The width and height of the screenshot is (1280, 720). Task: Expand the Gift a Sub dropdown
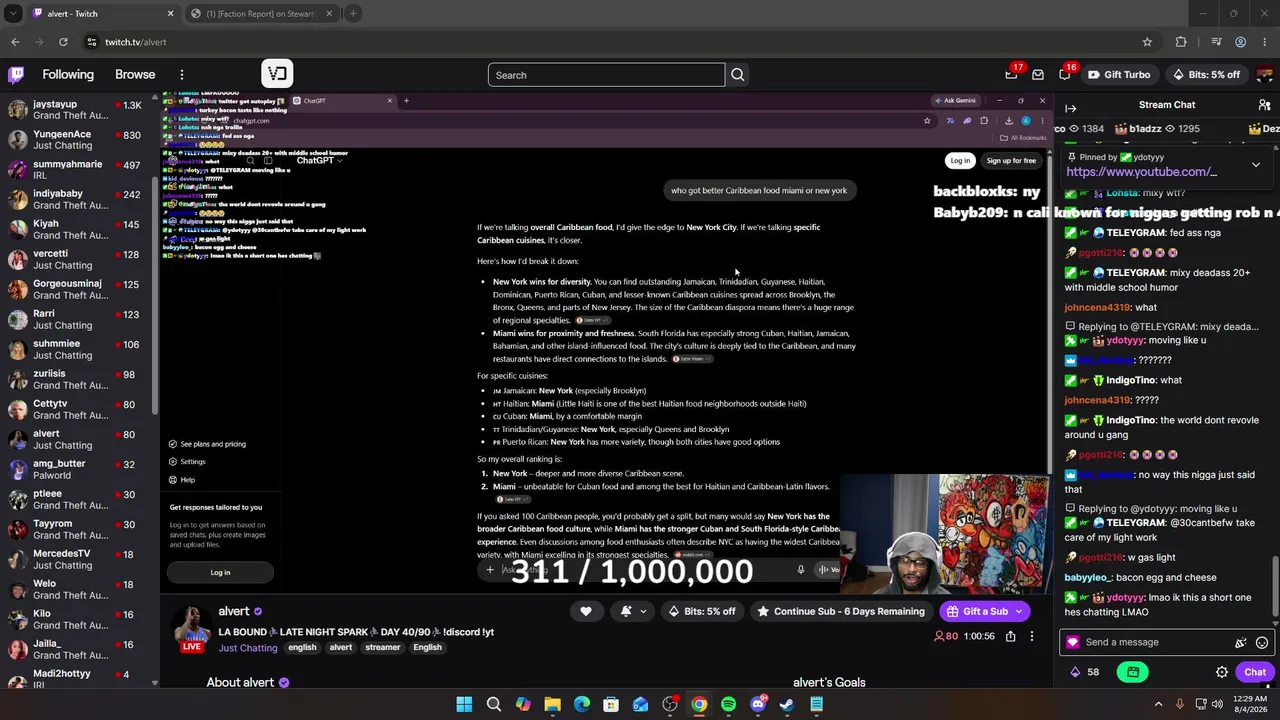(1019, 611)
